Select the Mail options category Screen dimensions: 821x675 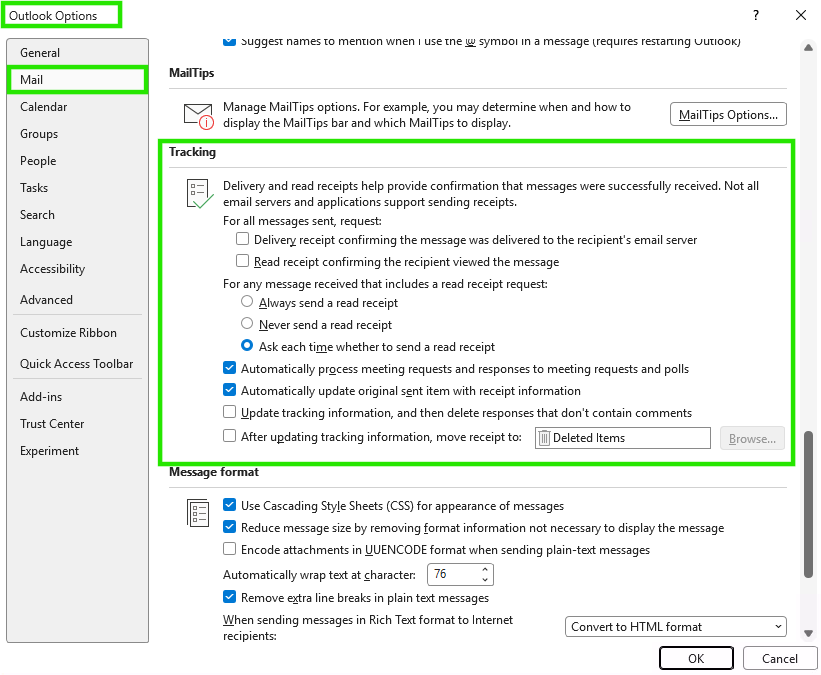77,80
